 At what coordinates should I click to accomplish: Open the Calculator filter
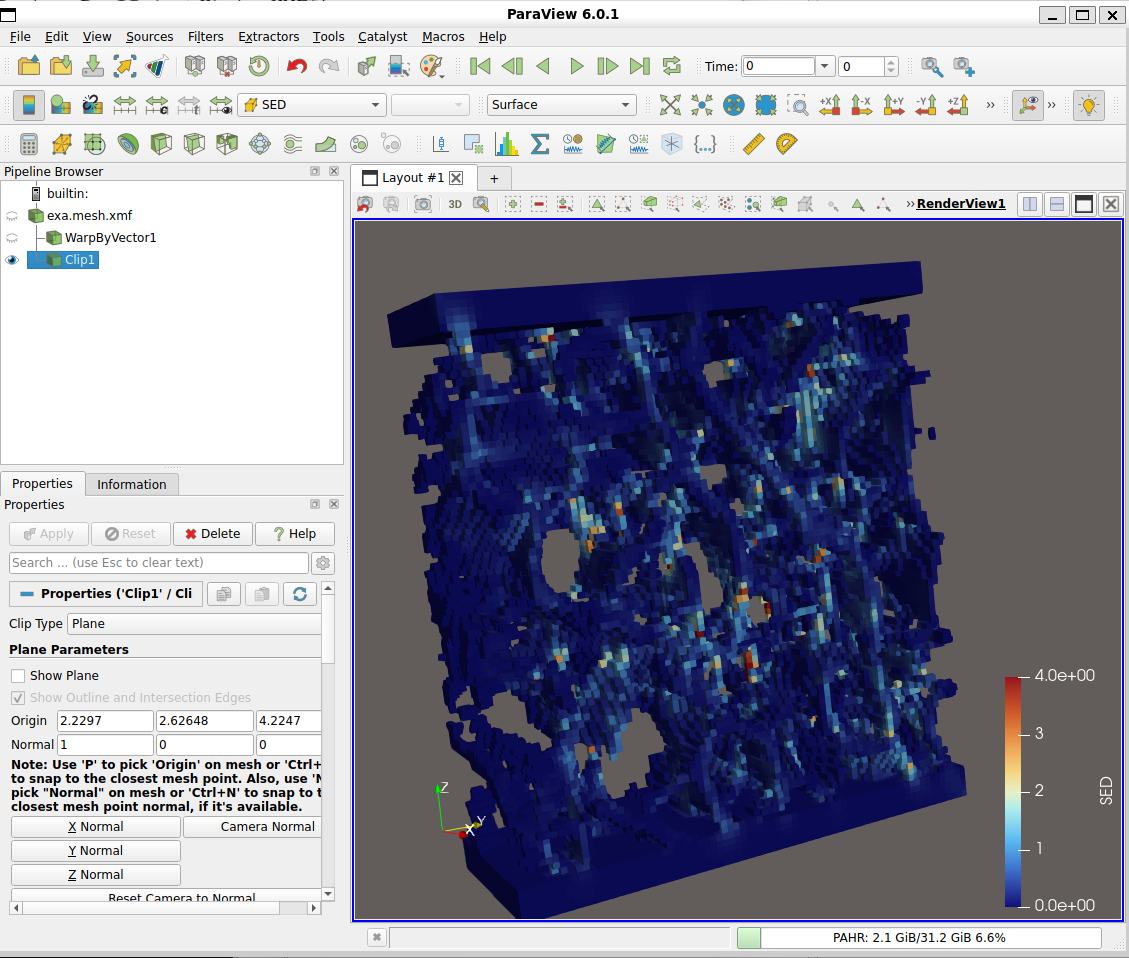[x=29, y=144]
